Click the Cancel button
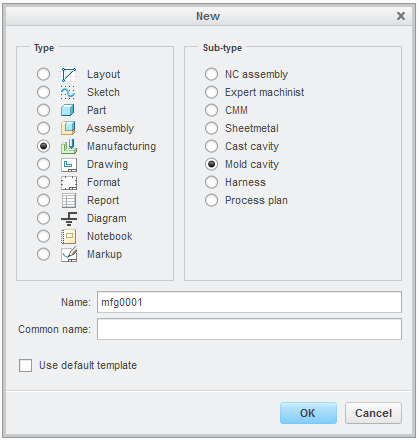 coord(373,413)
